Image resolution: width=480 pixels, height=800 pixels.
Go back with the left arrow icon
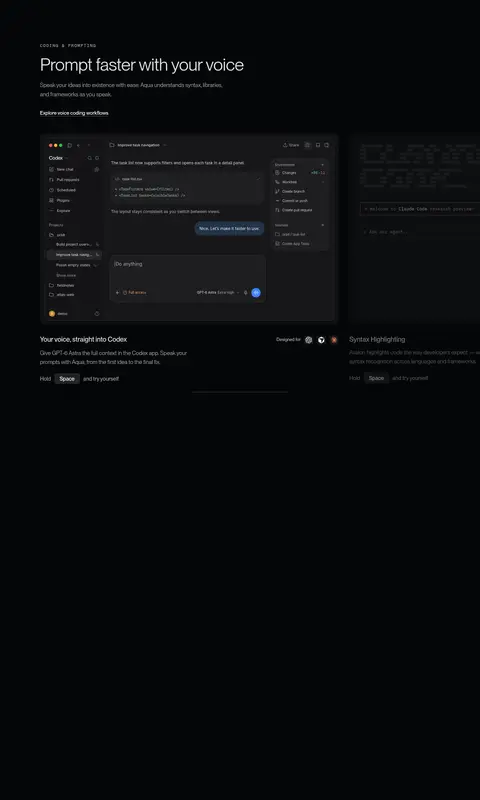click(79, 145)
